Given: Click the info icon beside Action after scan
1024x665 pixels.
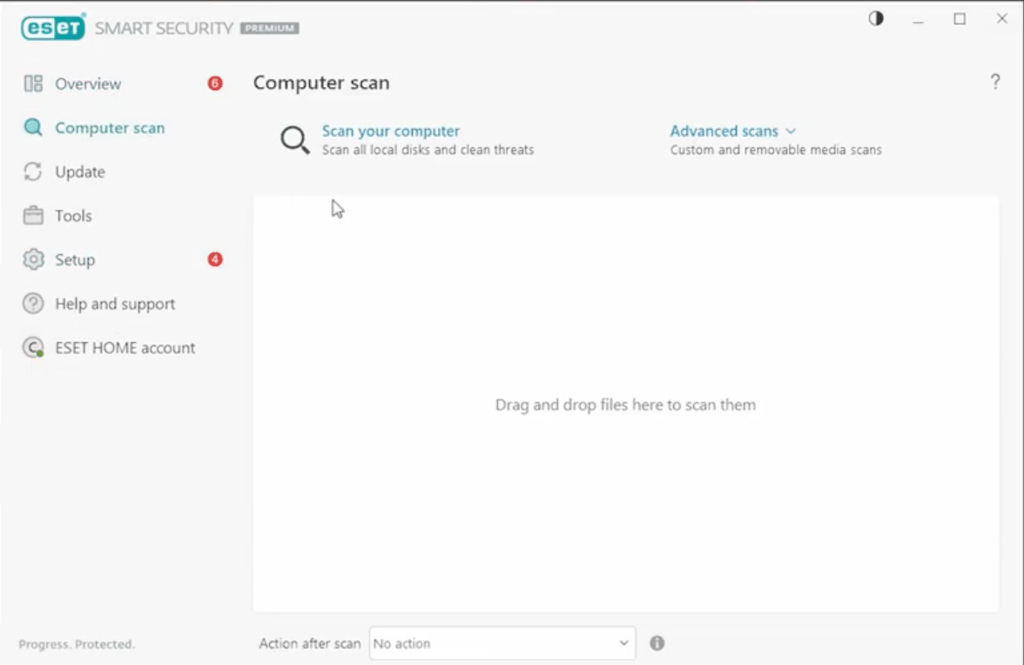Looking at the screenshot, I should tap(657, 643).
